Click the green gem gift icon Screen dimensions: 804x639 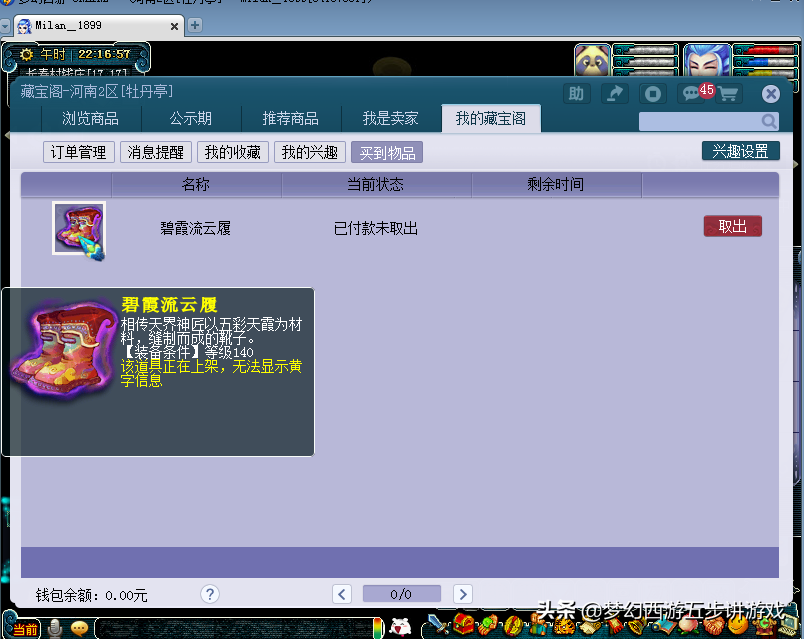click(x=488, y=625)
